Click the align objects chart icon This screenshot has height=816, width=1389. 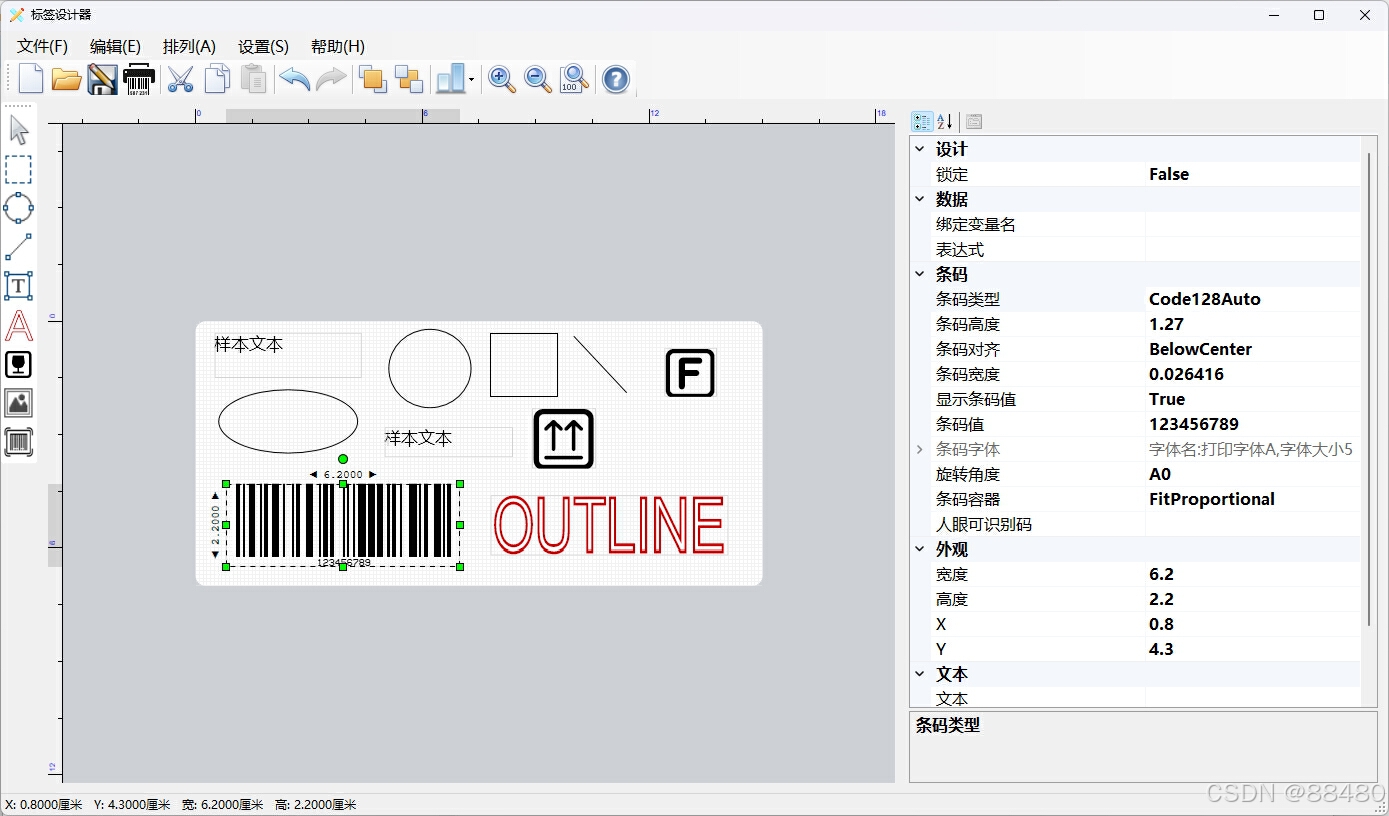(451, 79)
